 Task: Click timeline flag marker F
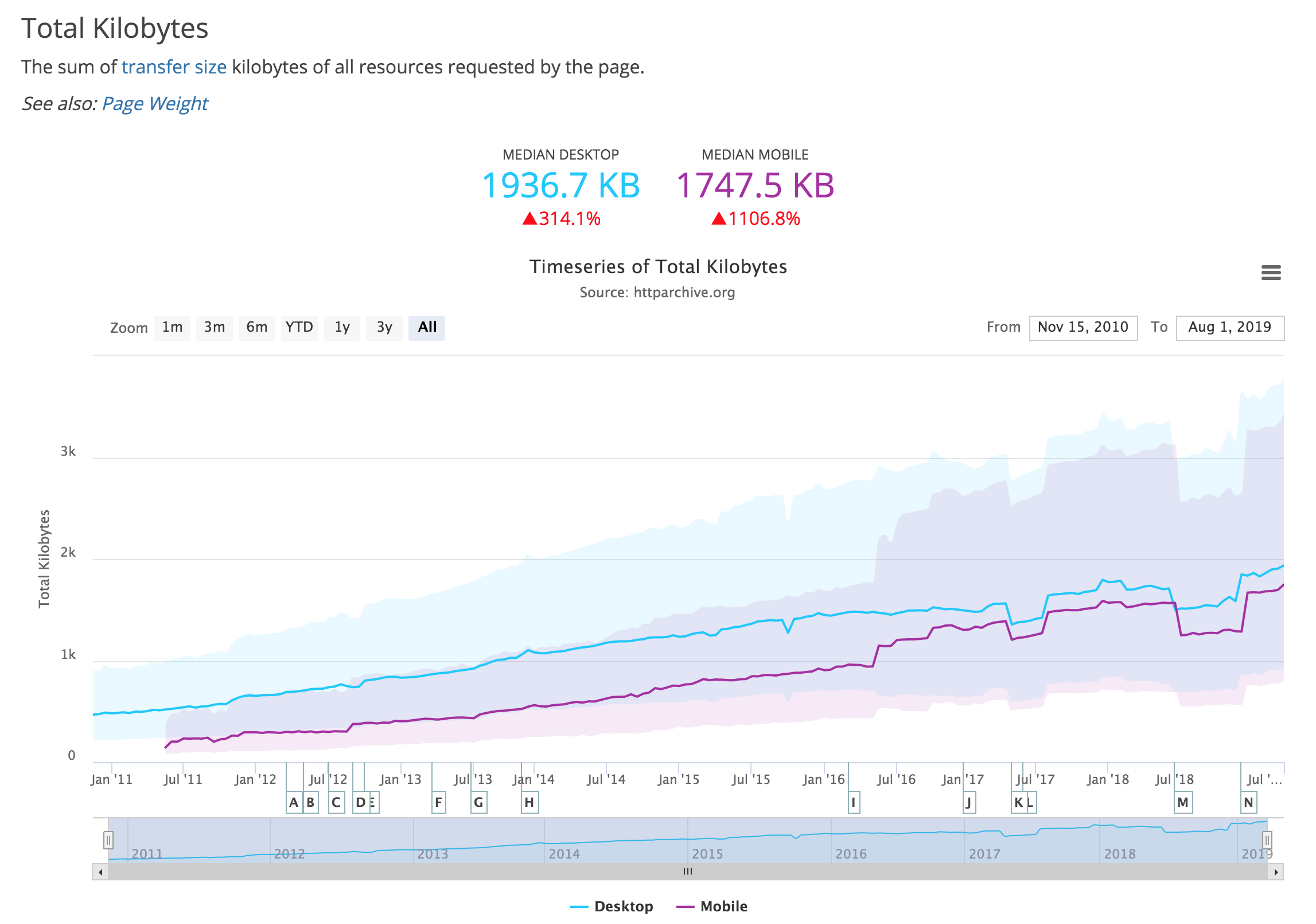(438, 802)
